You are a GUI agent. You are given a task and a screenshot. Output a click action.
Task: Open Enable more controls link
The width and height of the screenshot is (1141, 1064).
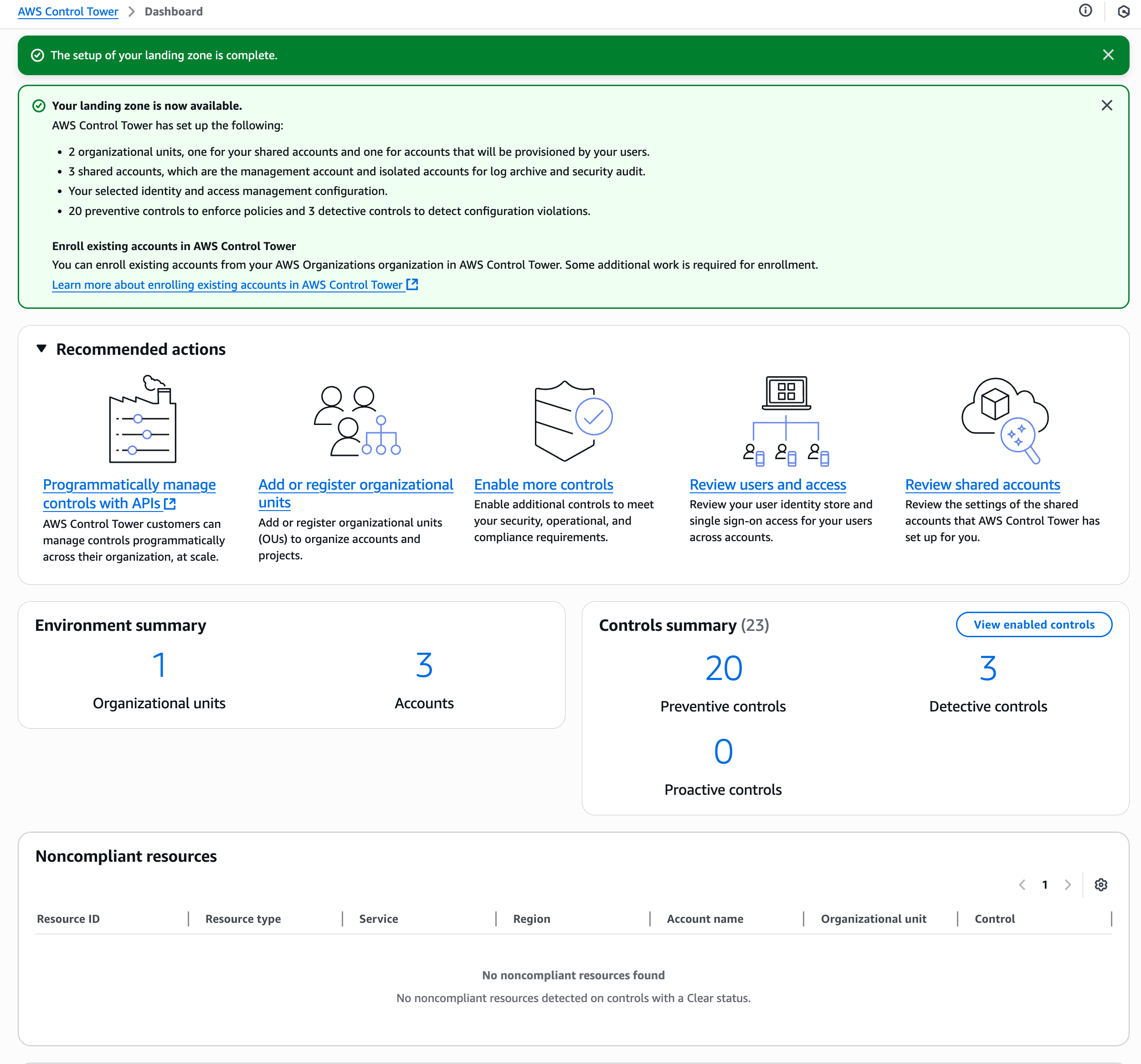[x=543, y=485]
